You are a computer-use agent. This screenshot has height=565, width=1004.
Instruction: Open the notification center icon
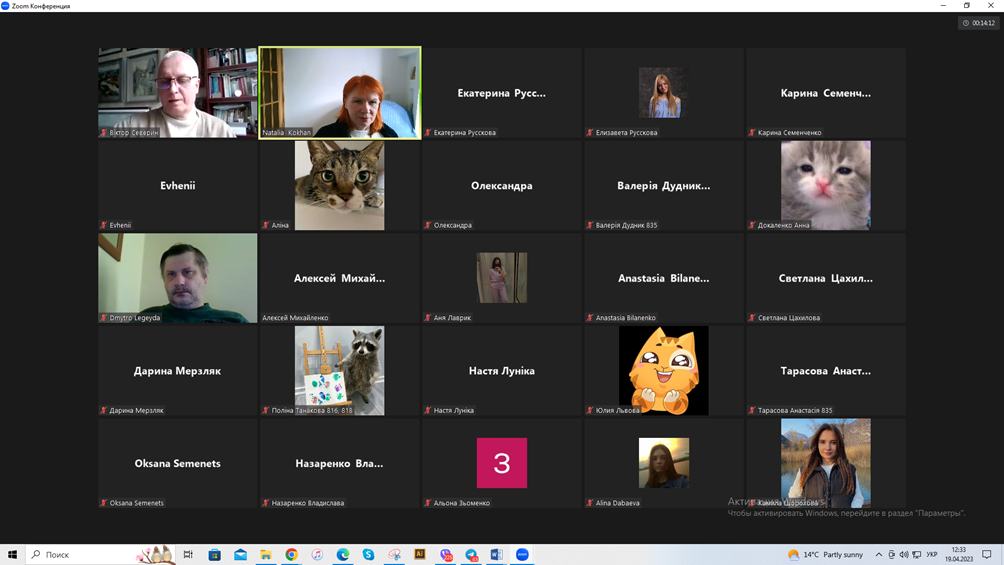click(x=987, y=554)
